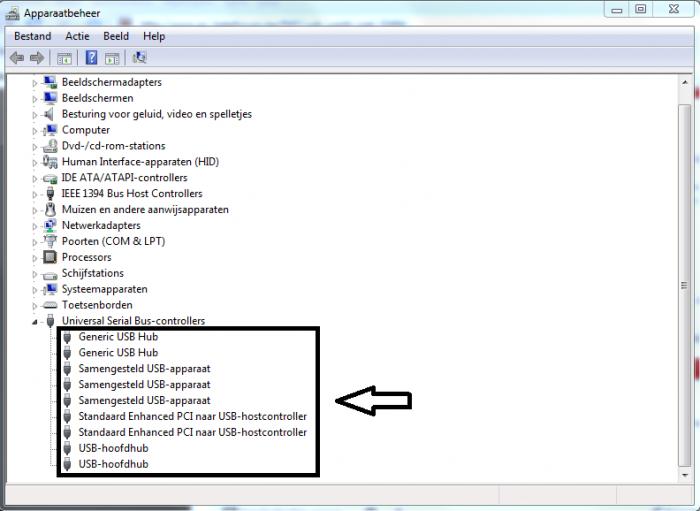The image size is (700, 511).
Task: Select first Standaard Enhanced PCI naar USB-hostcontroller
Action: click(x=192, y=416)
